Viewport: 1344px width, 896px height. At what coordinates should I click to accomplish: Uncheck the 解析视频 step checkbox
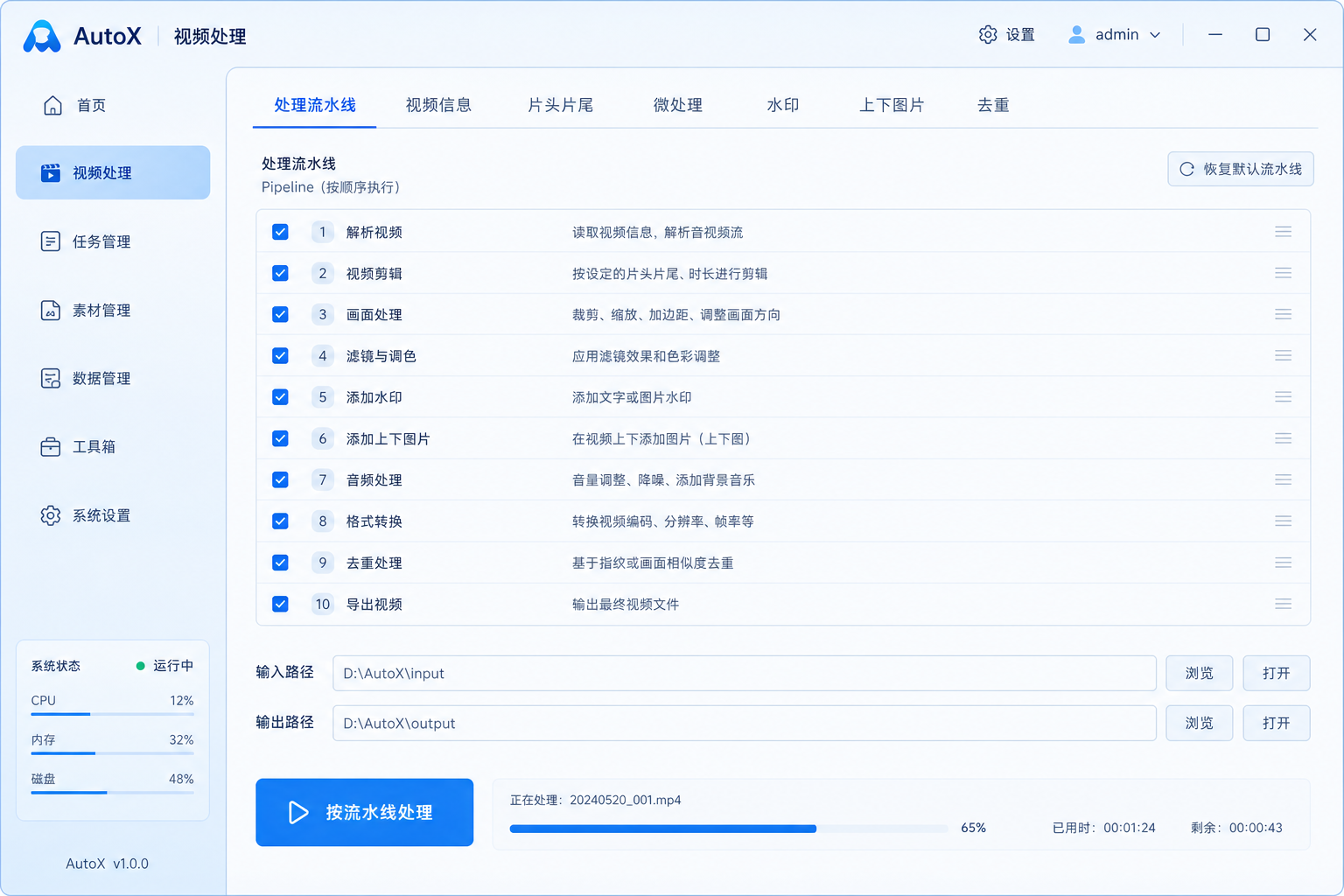280,232
